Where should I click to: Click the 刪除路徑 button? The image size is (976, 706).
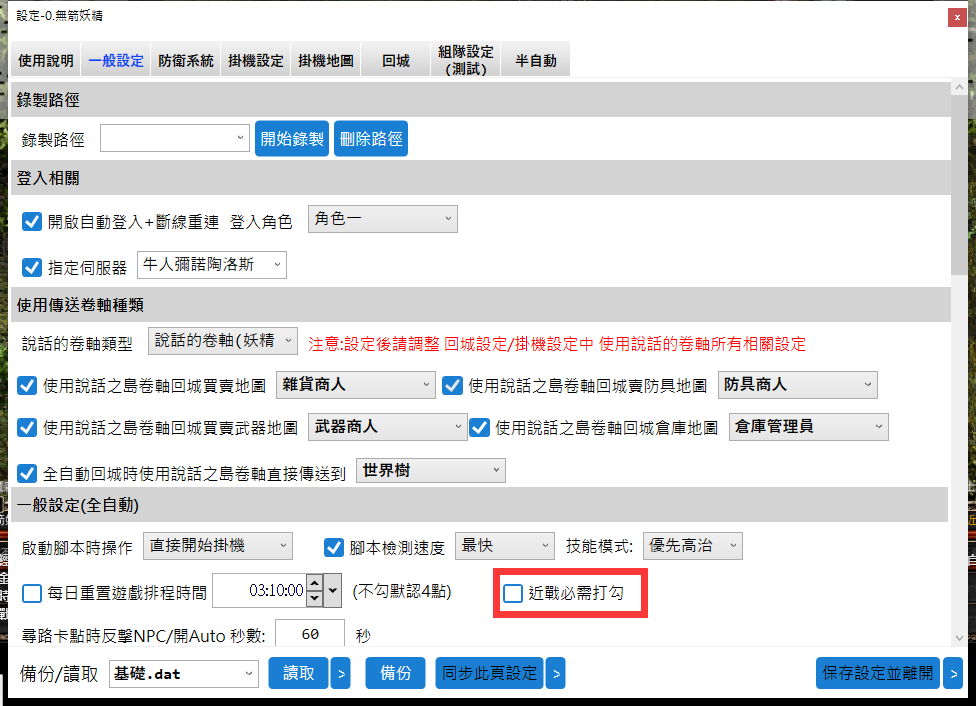pyautogui.click(x=371, y=138)
